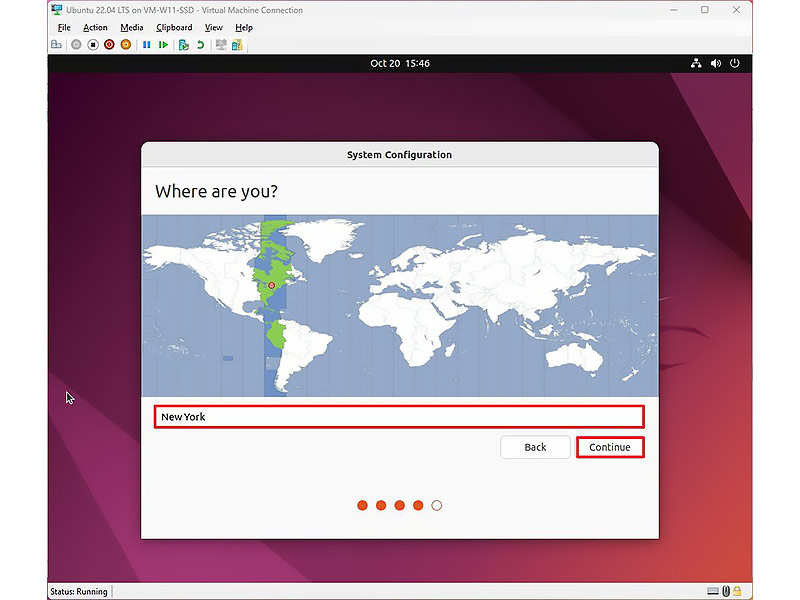Open the Ubuntu network status icon
The width and height of the screenshot is (800, 600).
(696, 63)
